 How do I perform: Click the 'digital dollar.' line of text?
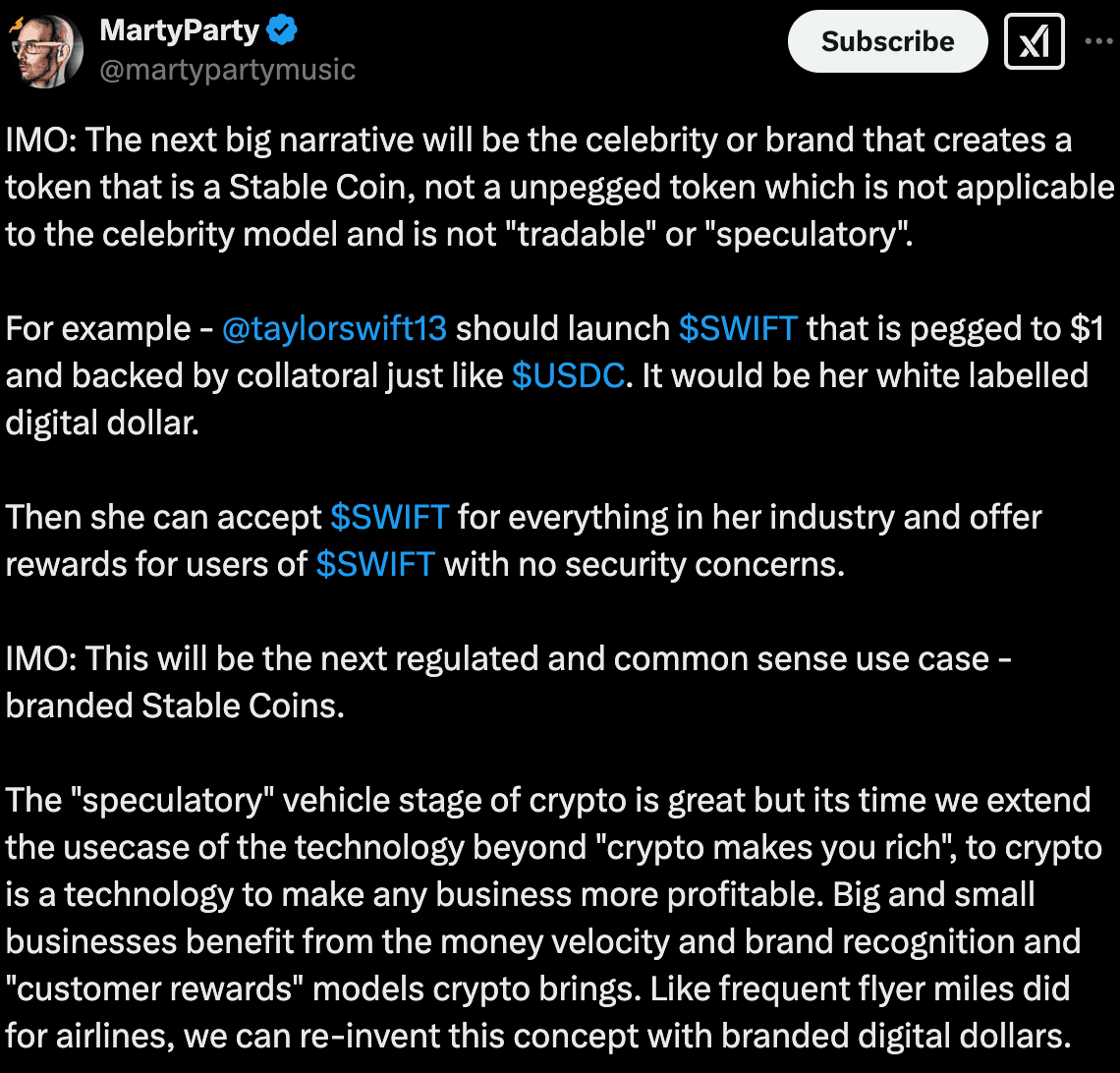coord(102,423)
